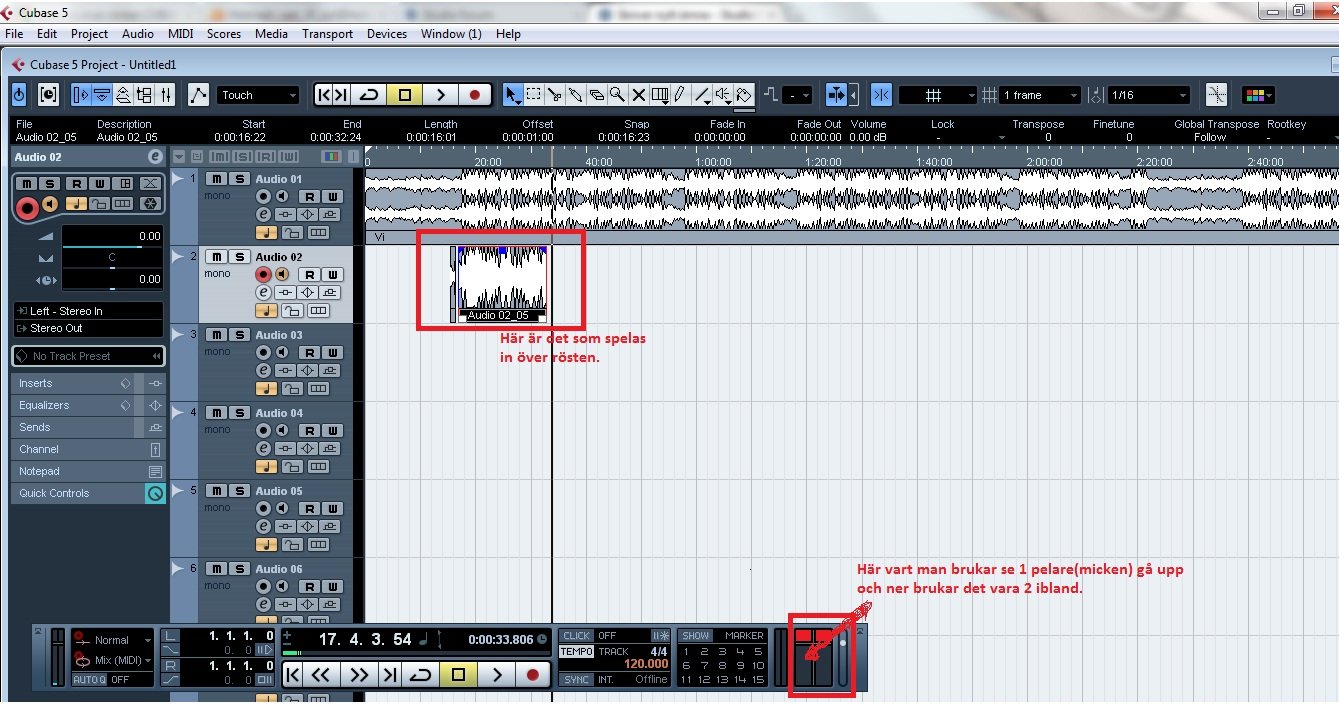
Task: Expand automation for track Audio 03
Action: tap(178, 334)
